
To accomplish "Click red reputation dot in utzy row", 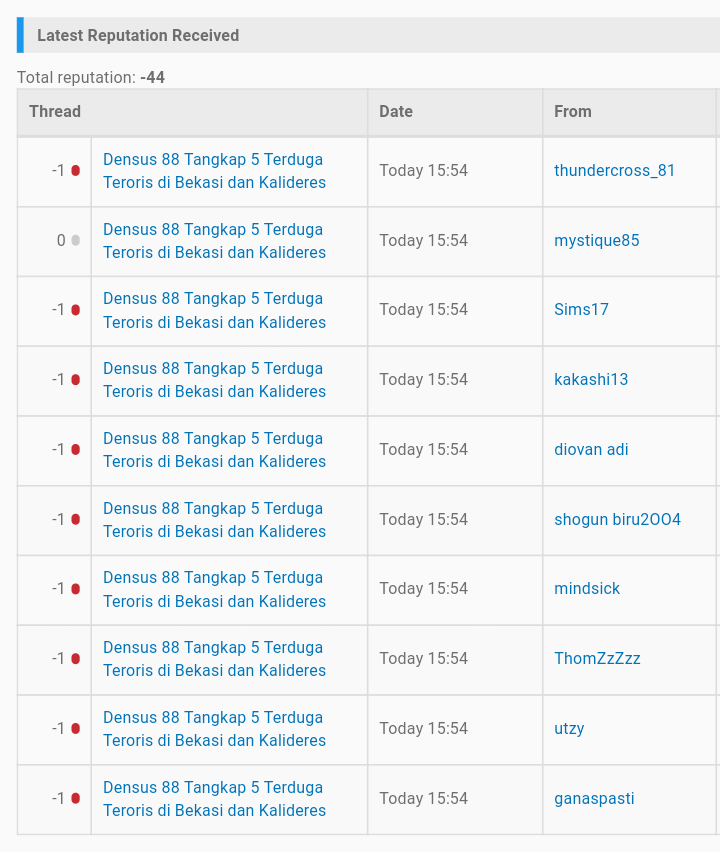I will click(75, 729).
